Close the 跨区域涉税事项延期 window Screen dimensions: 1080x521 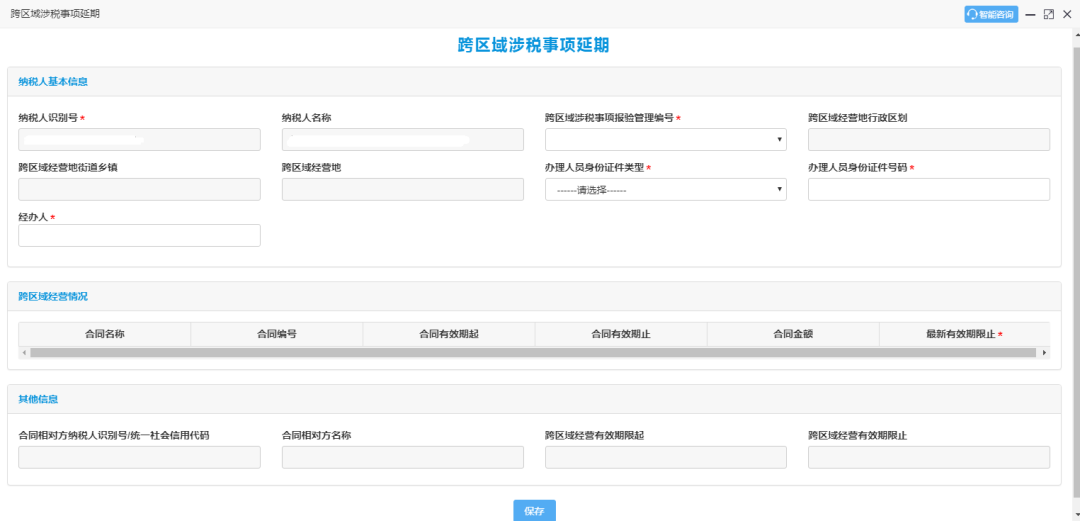1067,14
